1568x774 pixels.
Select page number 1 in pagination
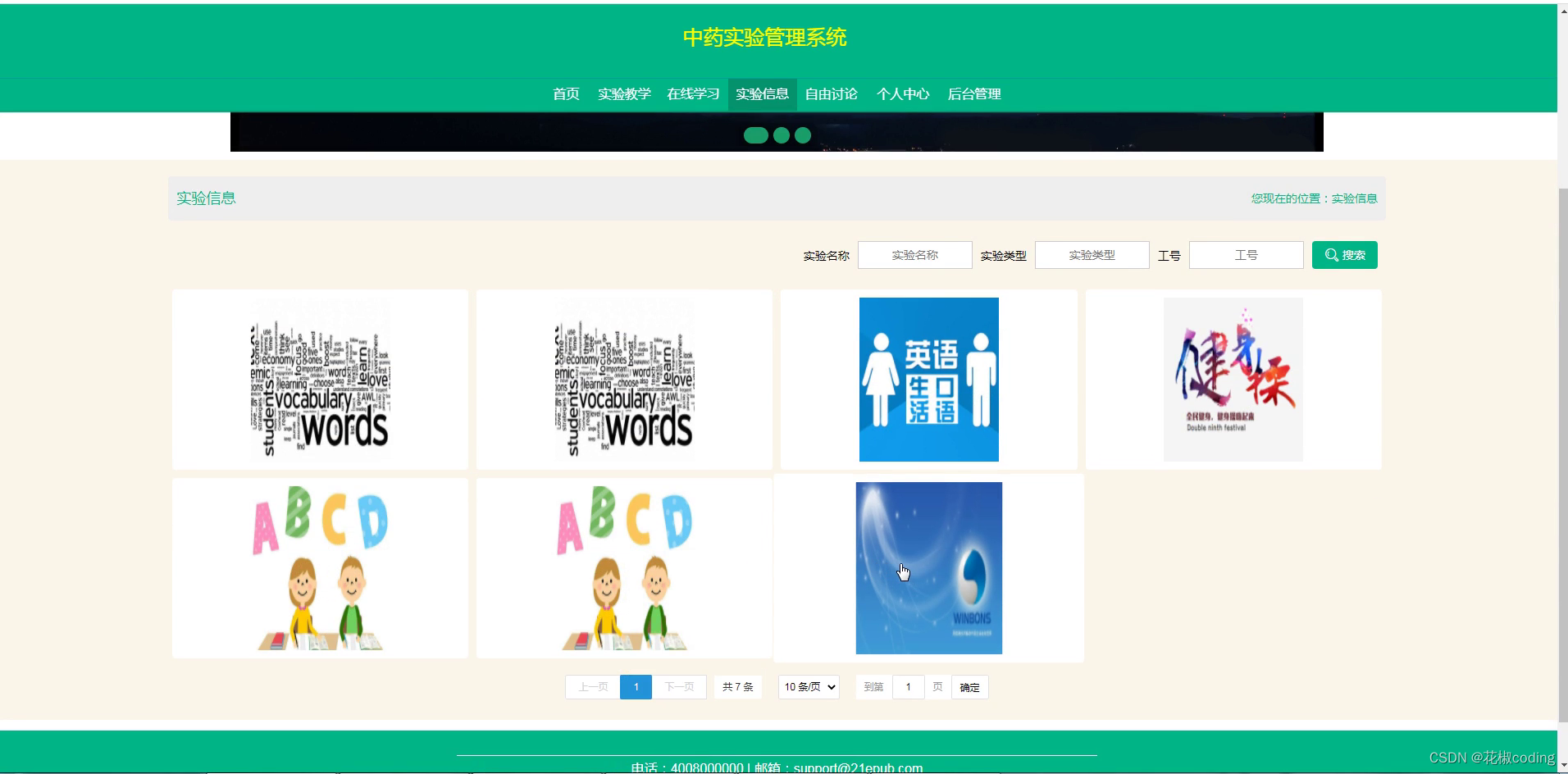[636, 686]
